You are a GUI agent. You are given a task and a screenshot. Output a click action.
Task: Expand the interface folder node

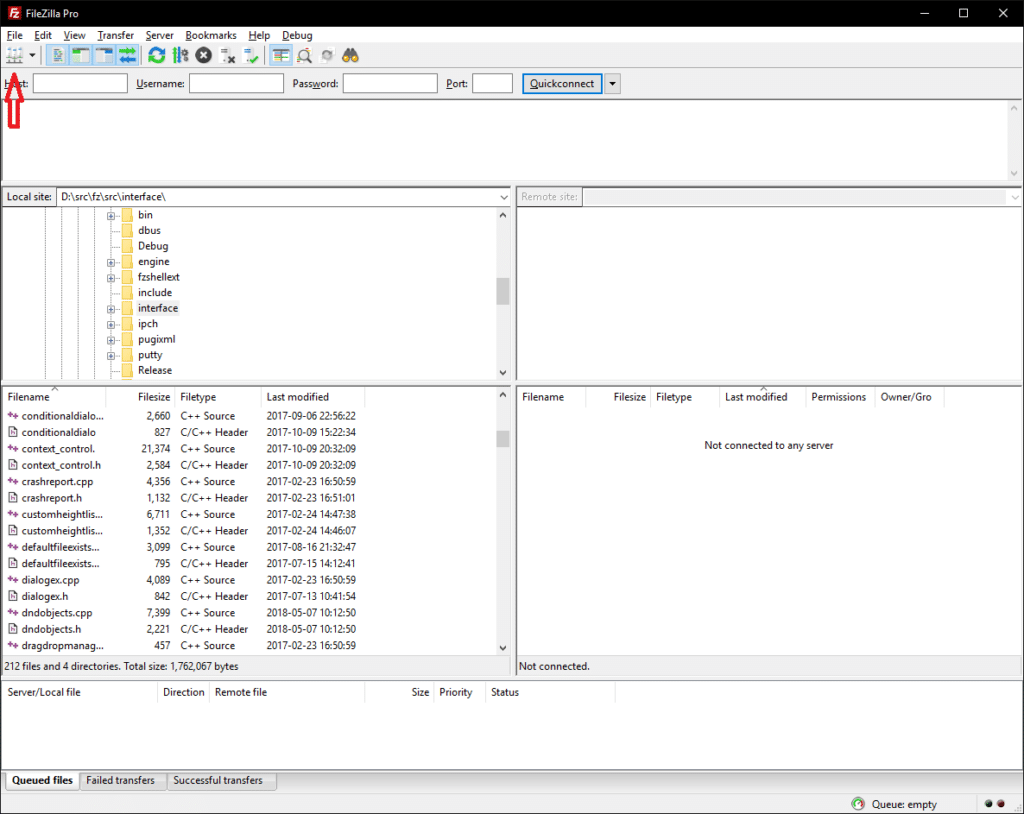111,309
